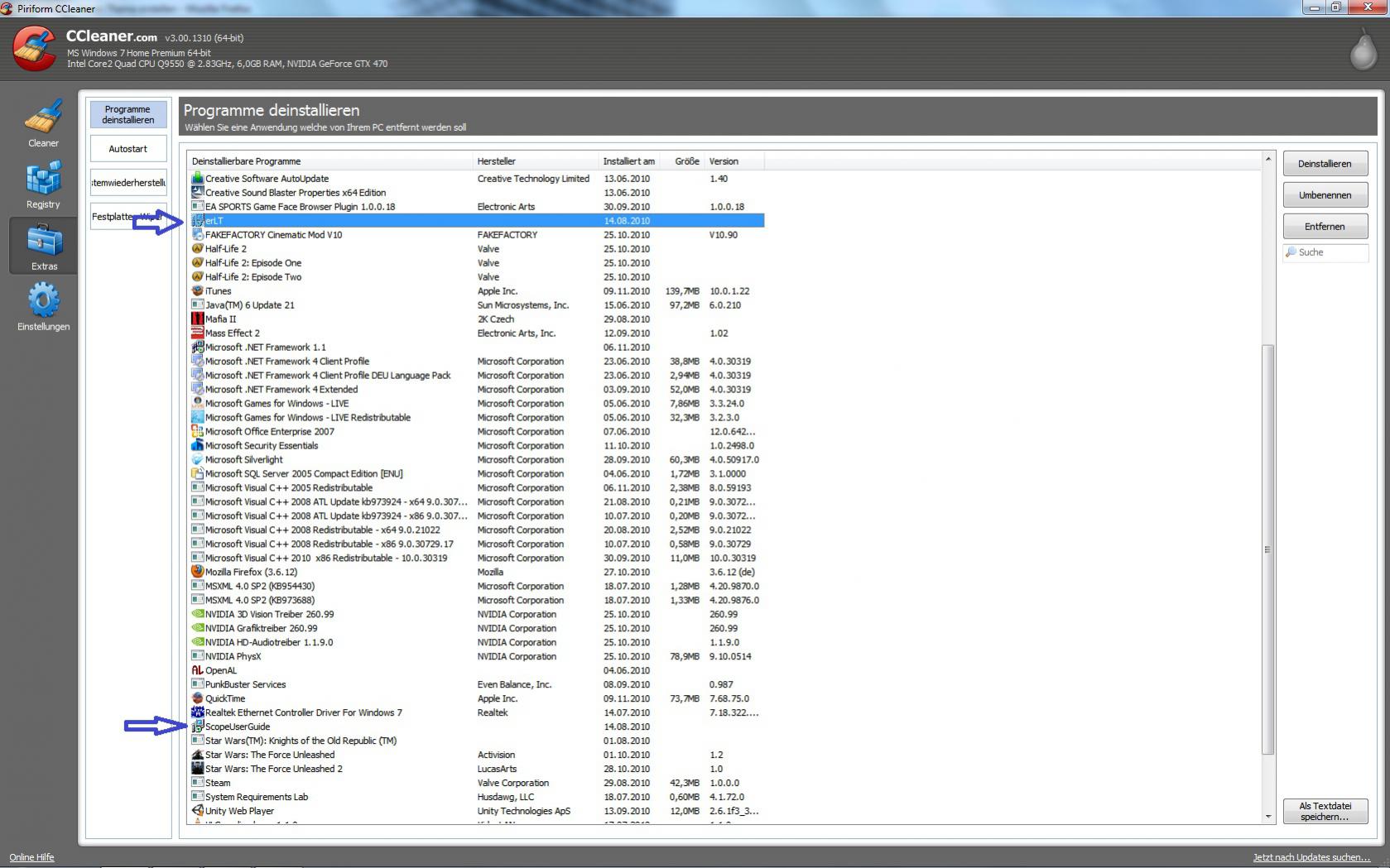1390x868 pixels.
Task: Select the Steam program row
Action: [x=477, y=783]
